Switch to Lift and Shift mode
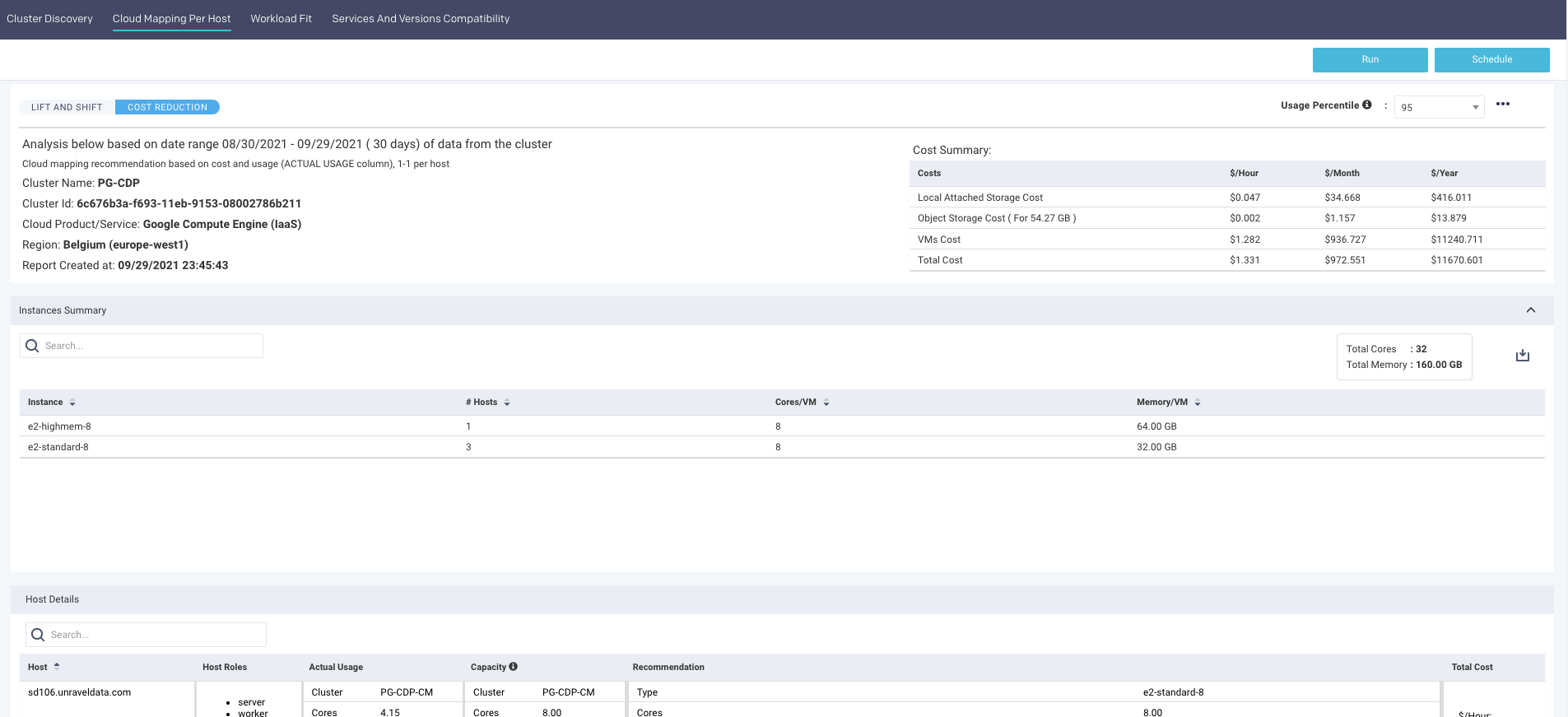The height and width of the screenshot is (717, 1568). (67, 107)
